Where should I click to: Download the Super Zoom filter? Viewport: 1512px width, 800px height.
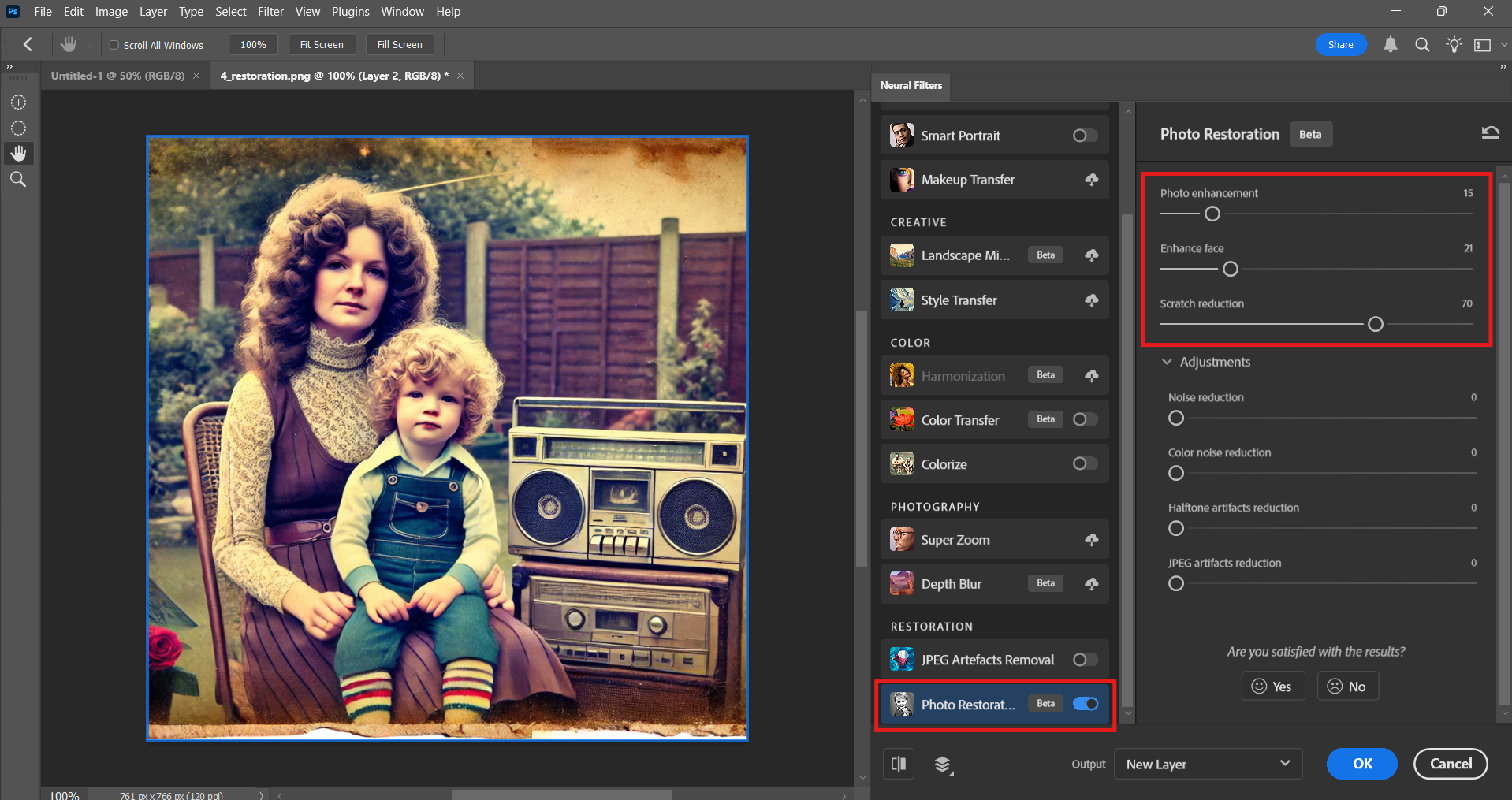tap(1091, 540)
